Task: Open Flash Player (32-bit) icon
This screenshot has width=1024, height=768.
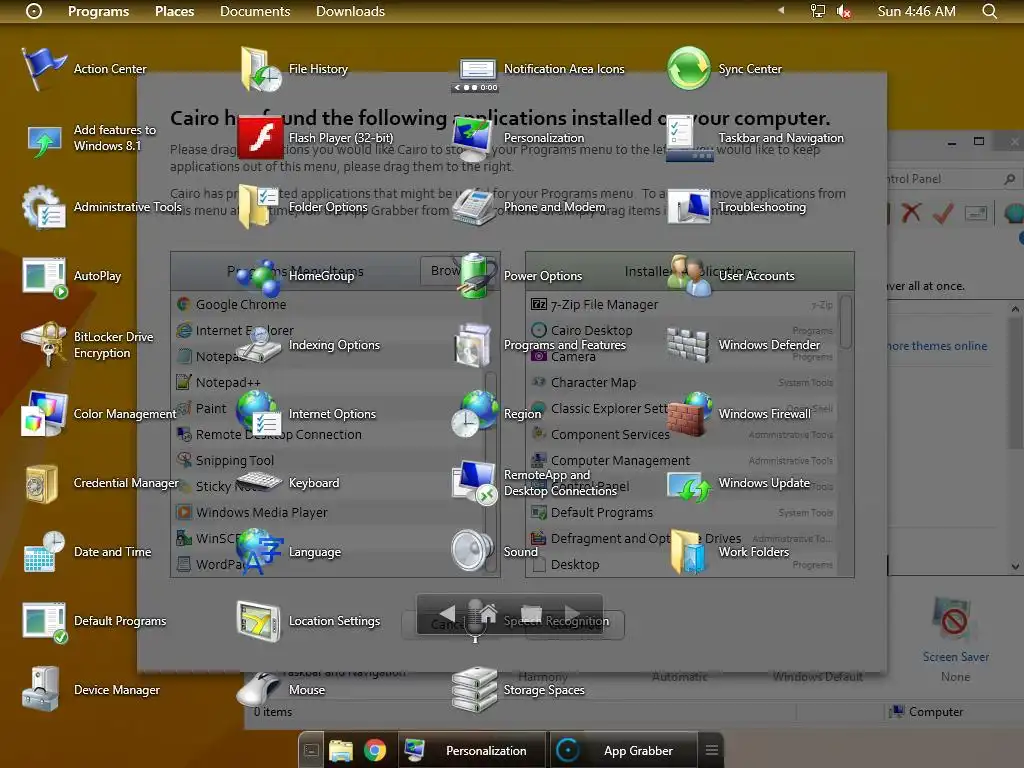Action: click(260, 137)
